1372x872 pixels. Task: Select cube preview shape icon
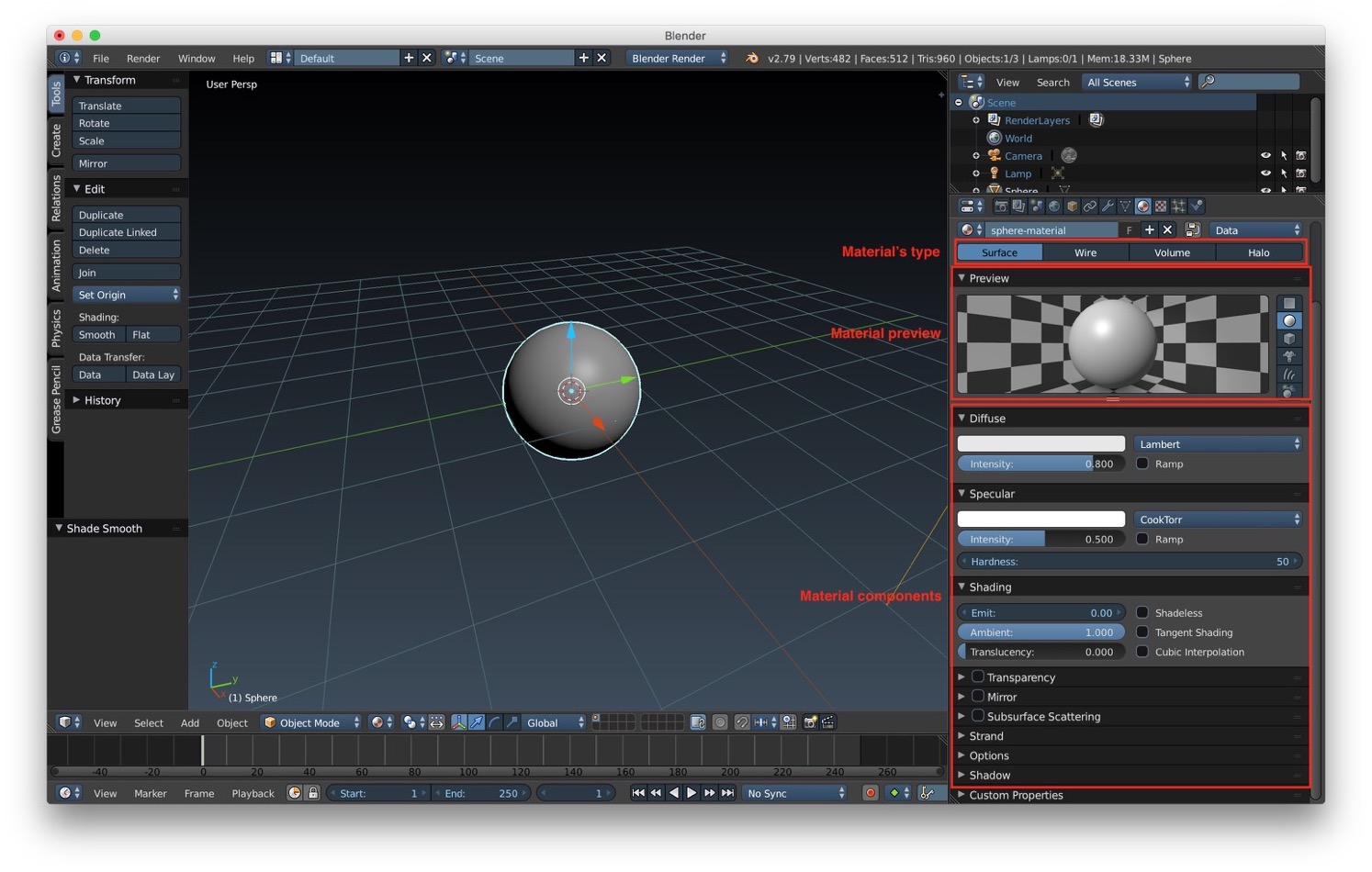click(x=1289, y=339)
